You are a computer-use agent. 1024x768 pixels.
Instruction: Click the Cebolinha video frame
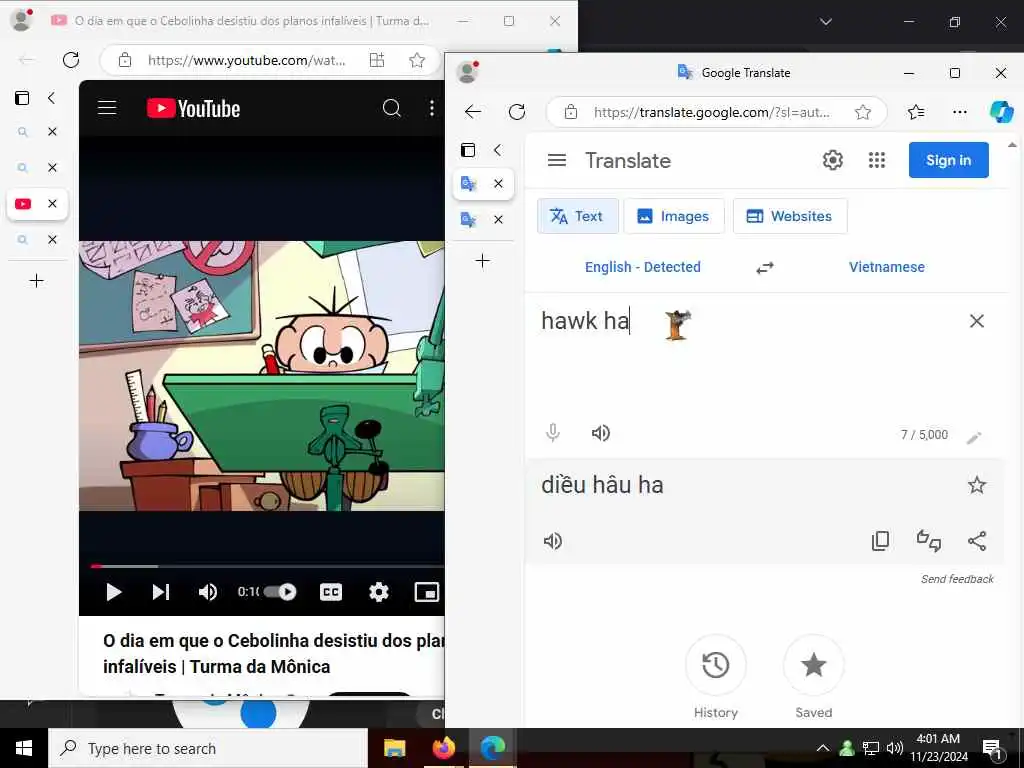tap(262, 376)
